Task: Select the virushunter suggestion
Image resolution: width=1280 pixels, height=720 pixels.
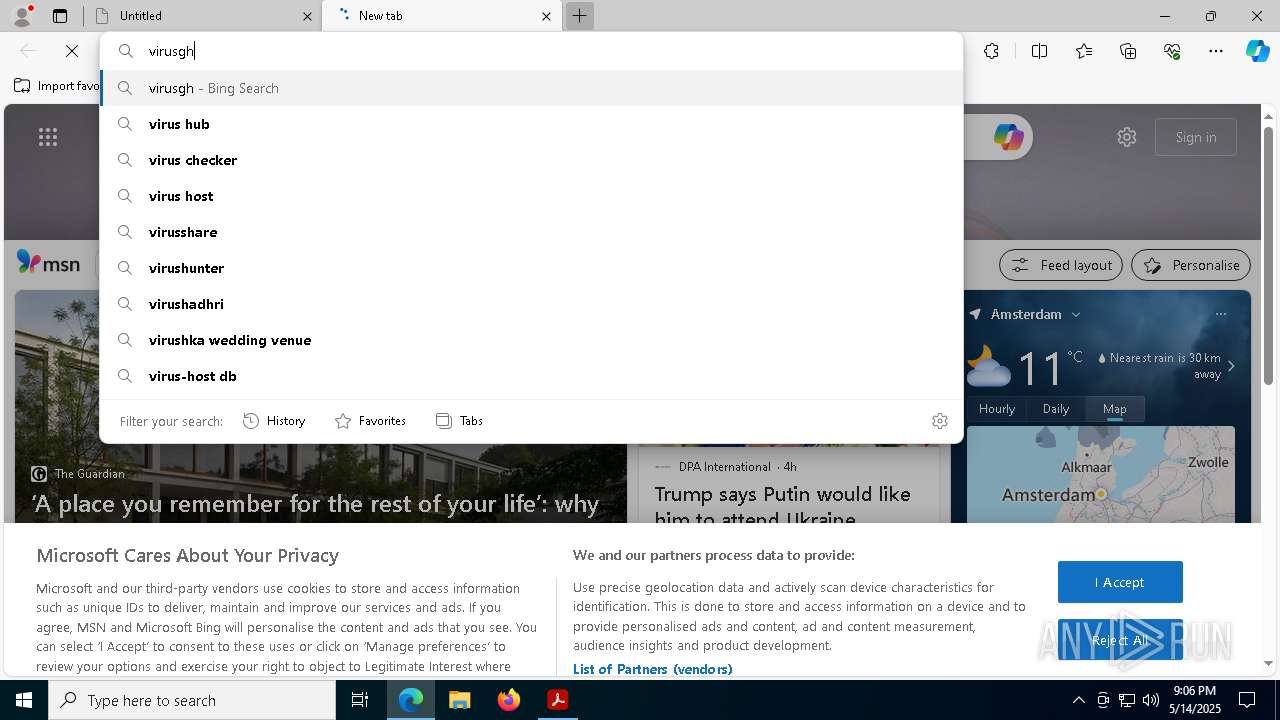Action: point(531,268)
